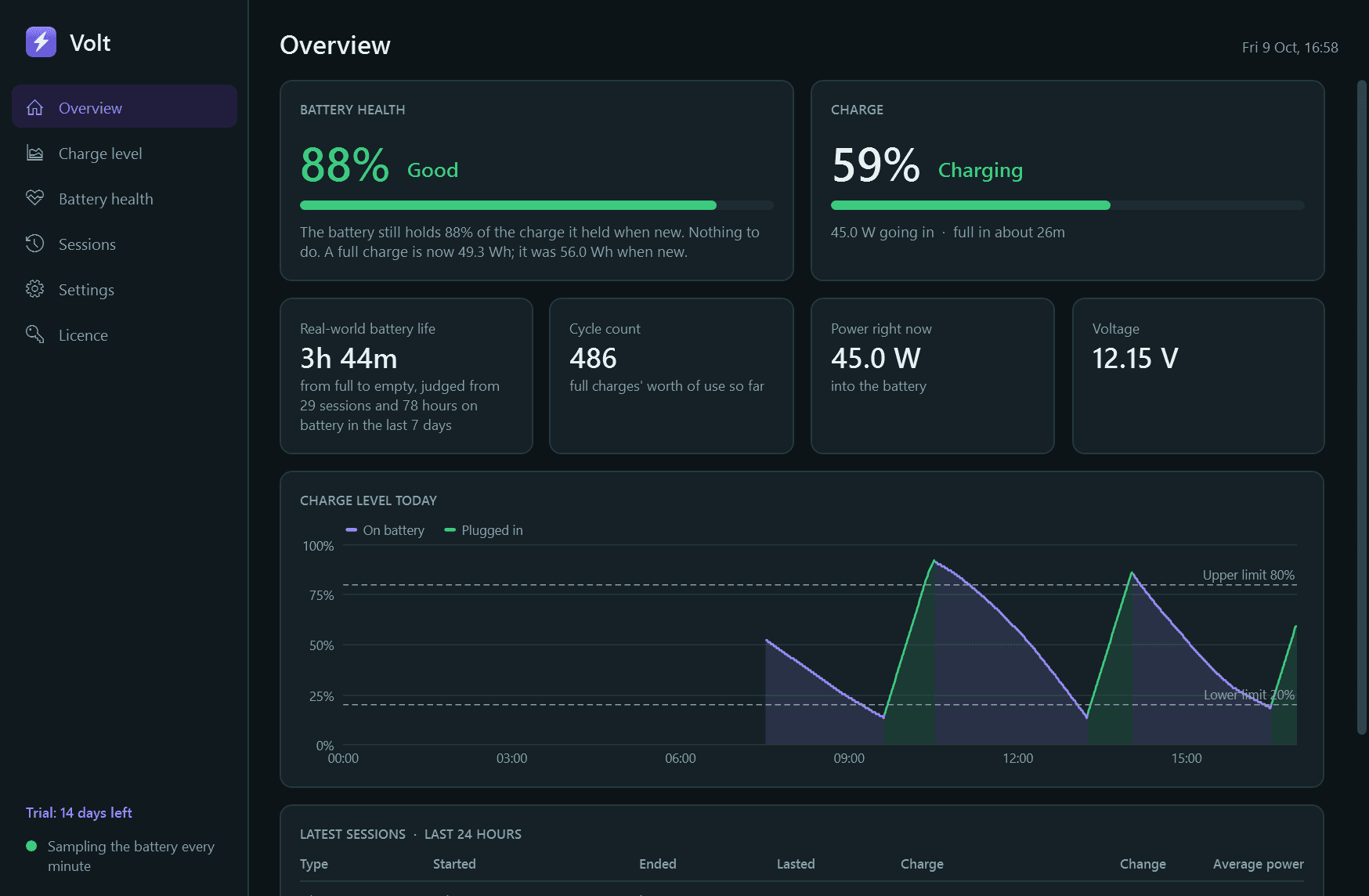1369x896 pixels.
Task: Click the Change column header
Action: tap(1143, 864)
